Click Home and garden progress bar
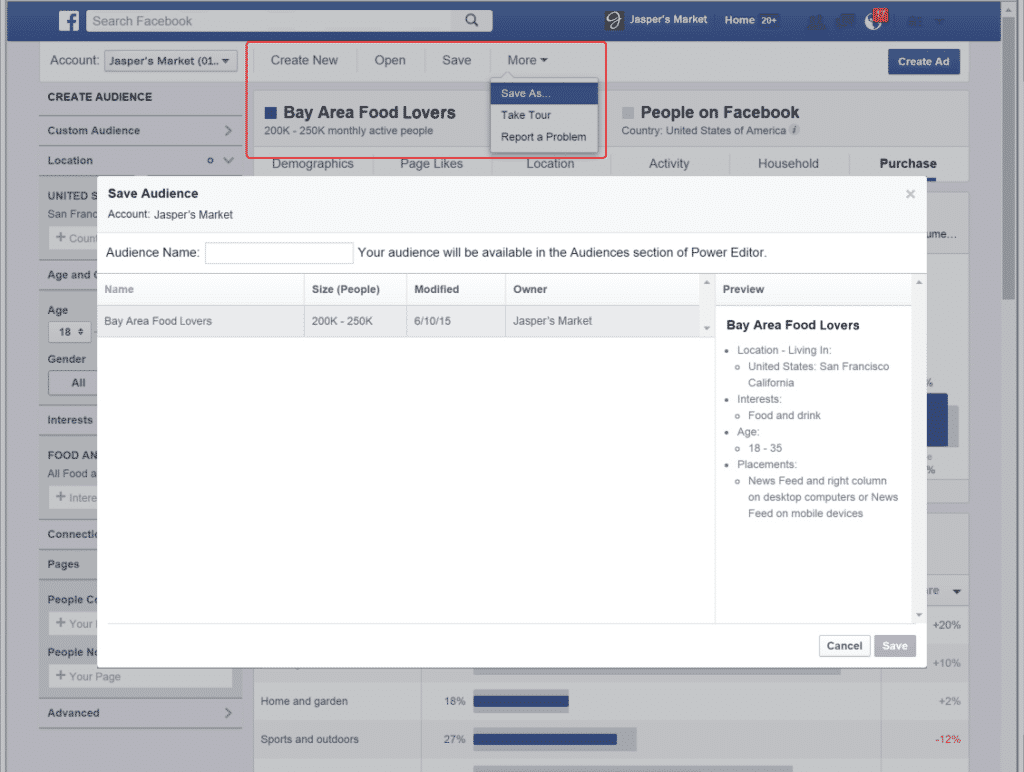Image resolution: width=1024 pixels, height=772 pixels. pos(521,701)
